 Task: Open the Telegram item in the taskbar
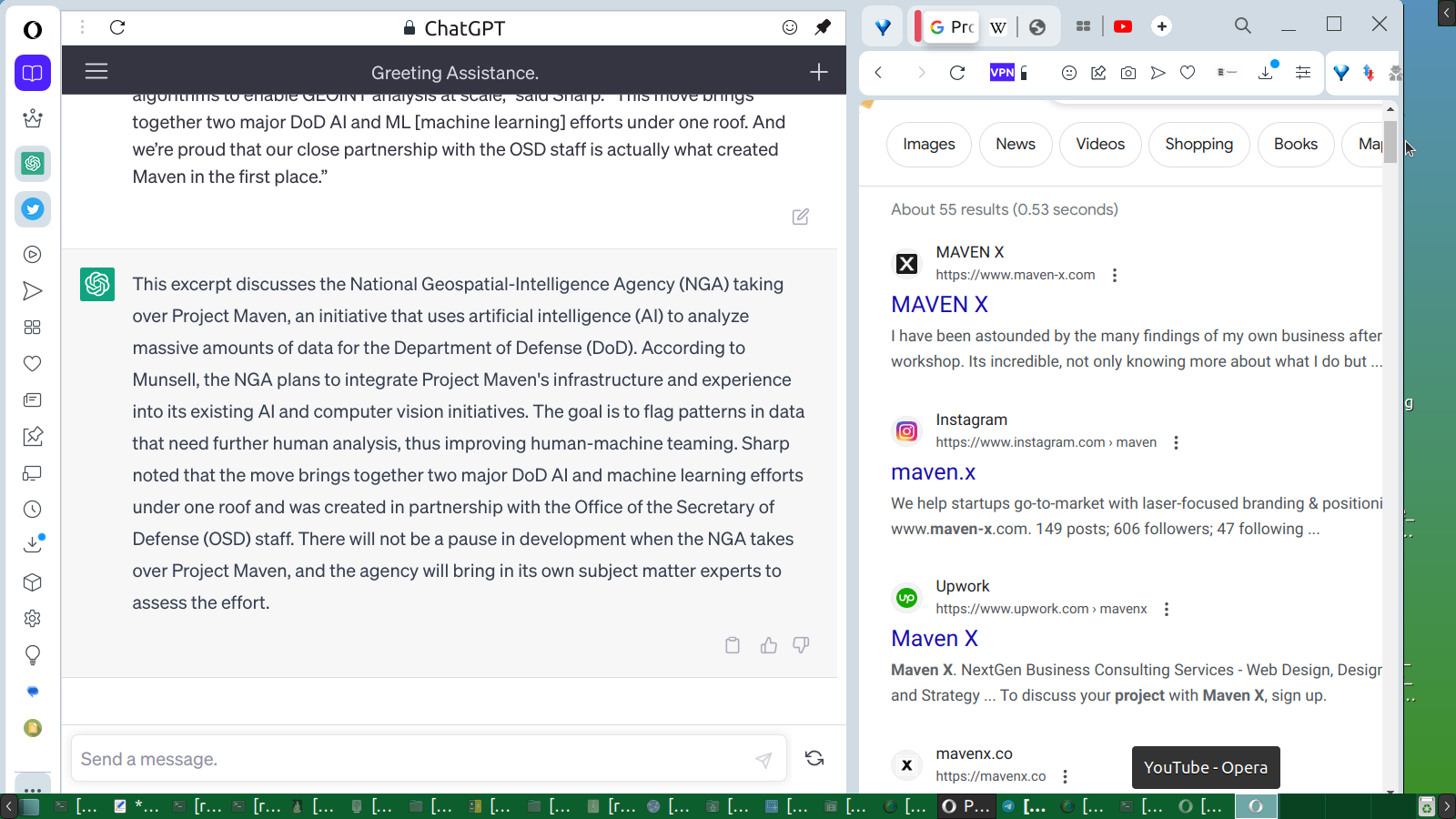tap(1026, 806)
